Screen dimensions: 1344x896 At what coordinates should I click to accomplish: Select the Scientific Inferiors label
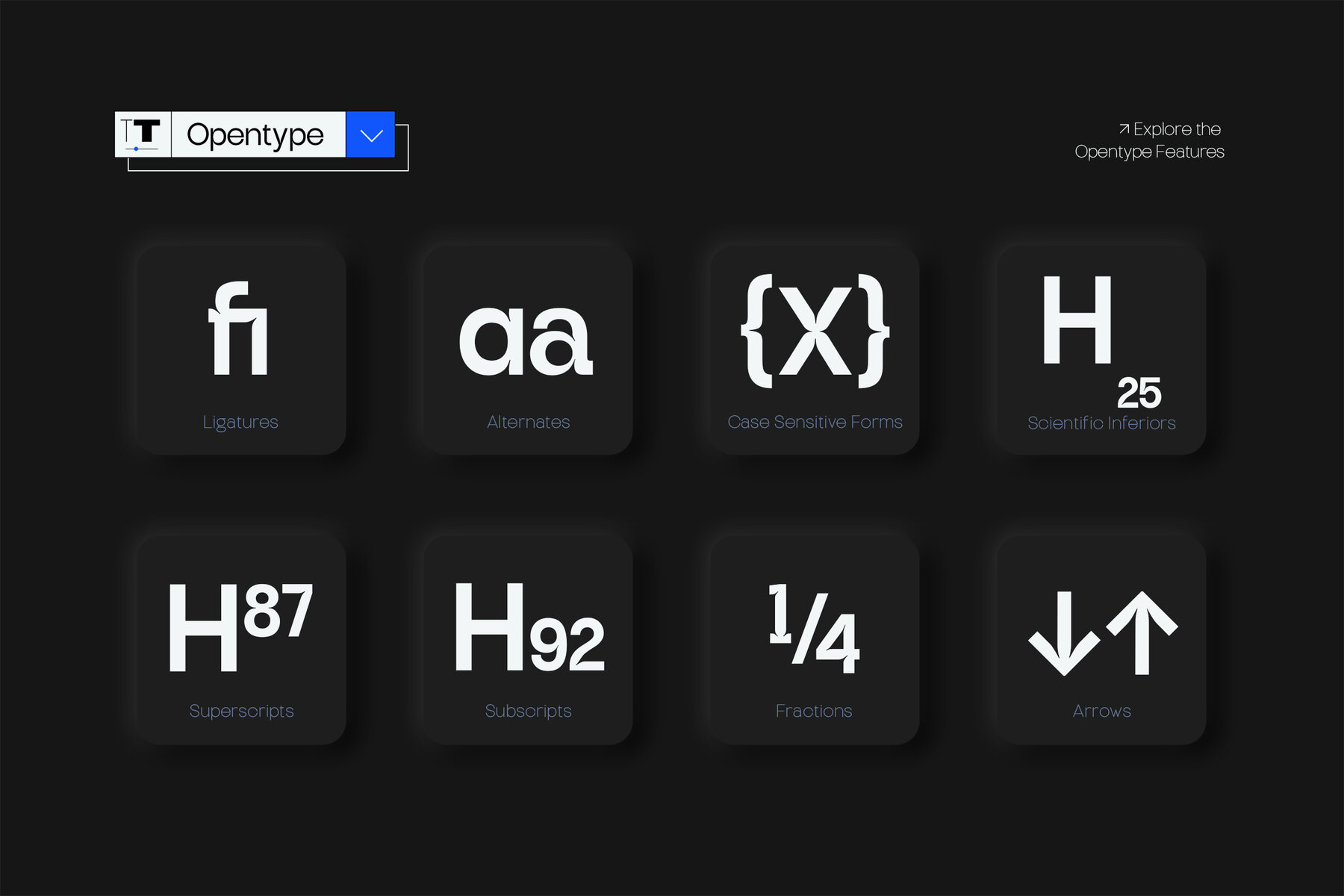tap(1101, 423)
